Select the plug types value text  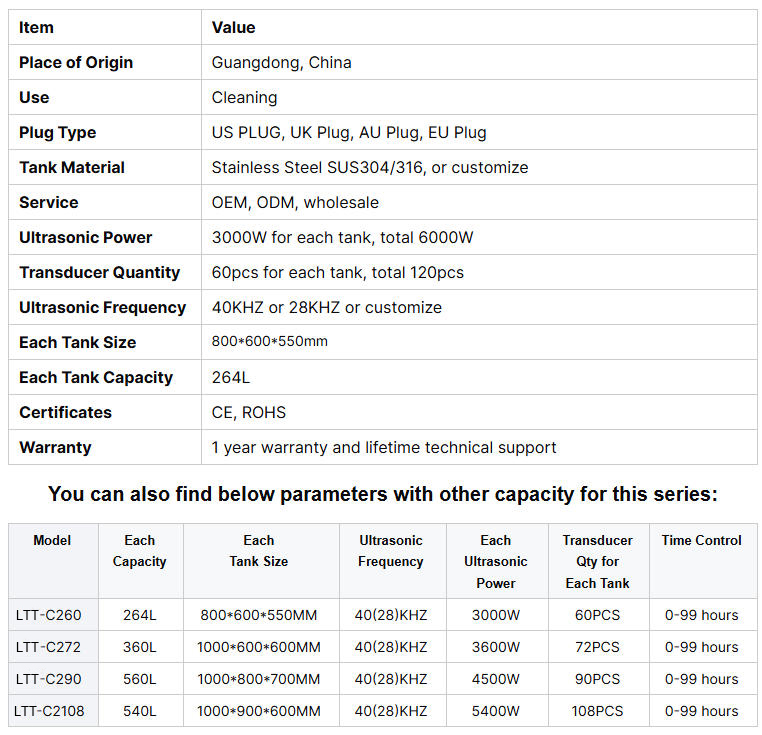pos(349,132)
